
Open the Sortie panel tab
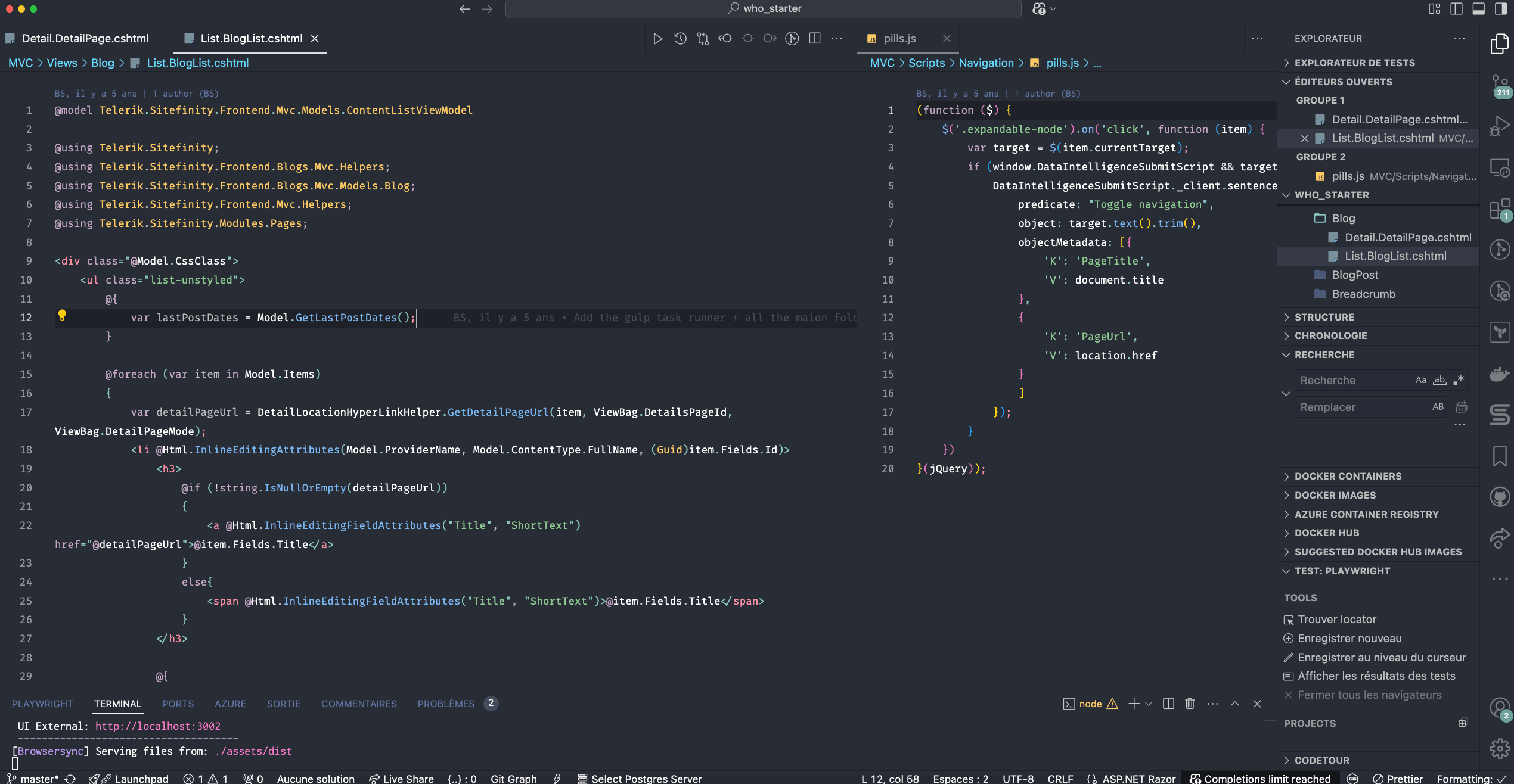click(283, 704)
